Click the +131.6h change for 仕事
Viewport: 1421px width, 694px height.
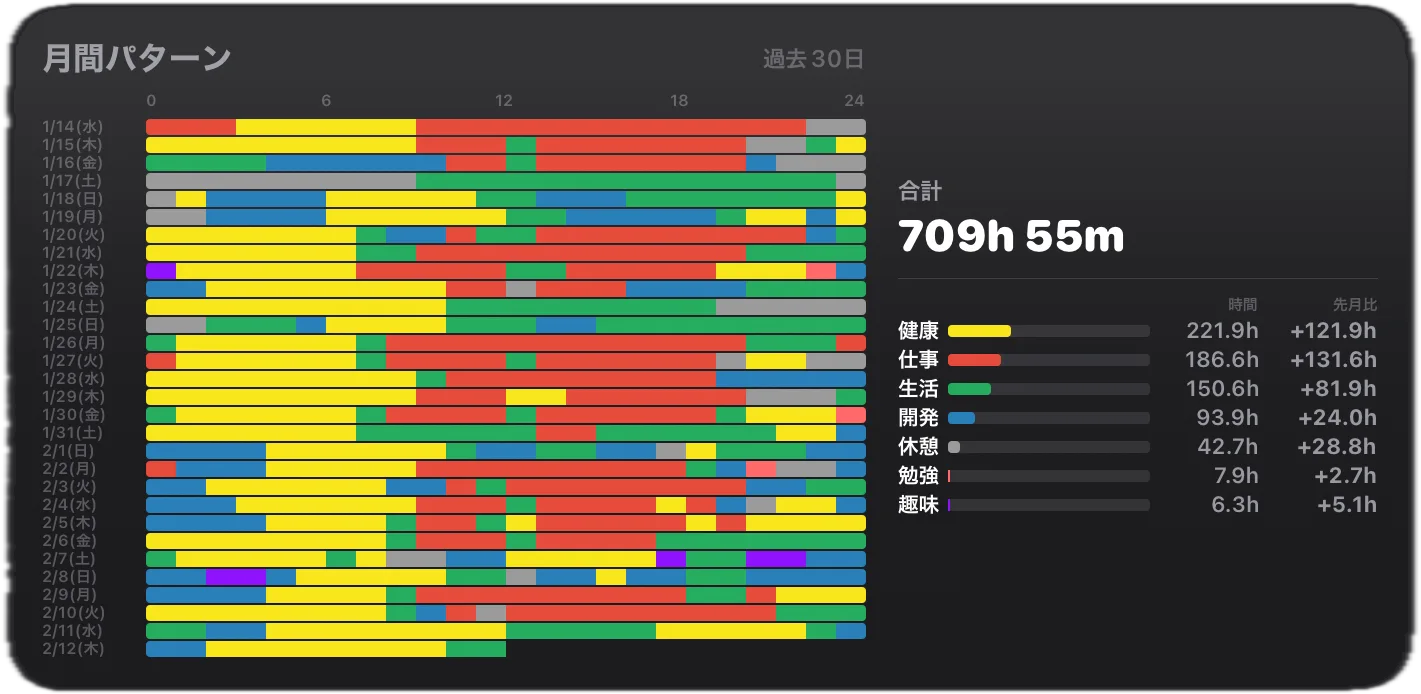[x=1333, y=360]
